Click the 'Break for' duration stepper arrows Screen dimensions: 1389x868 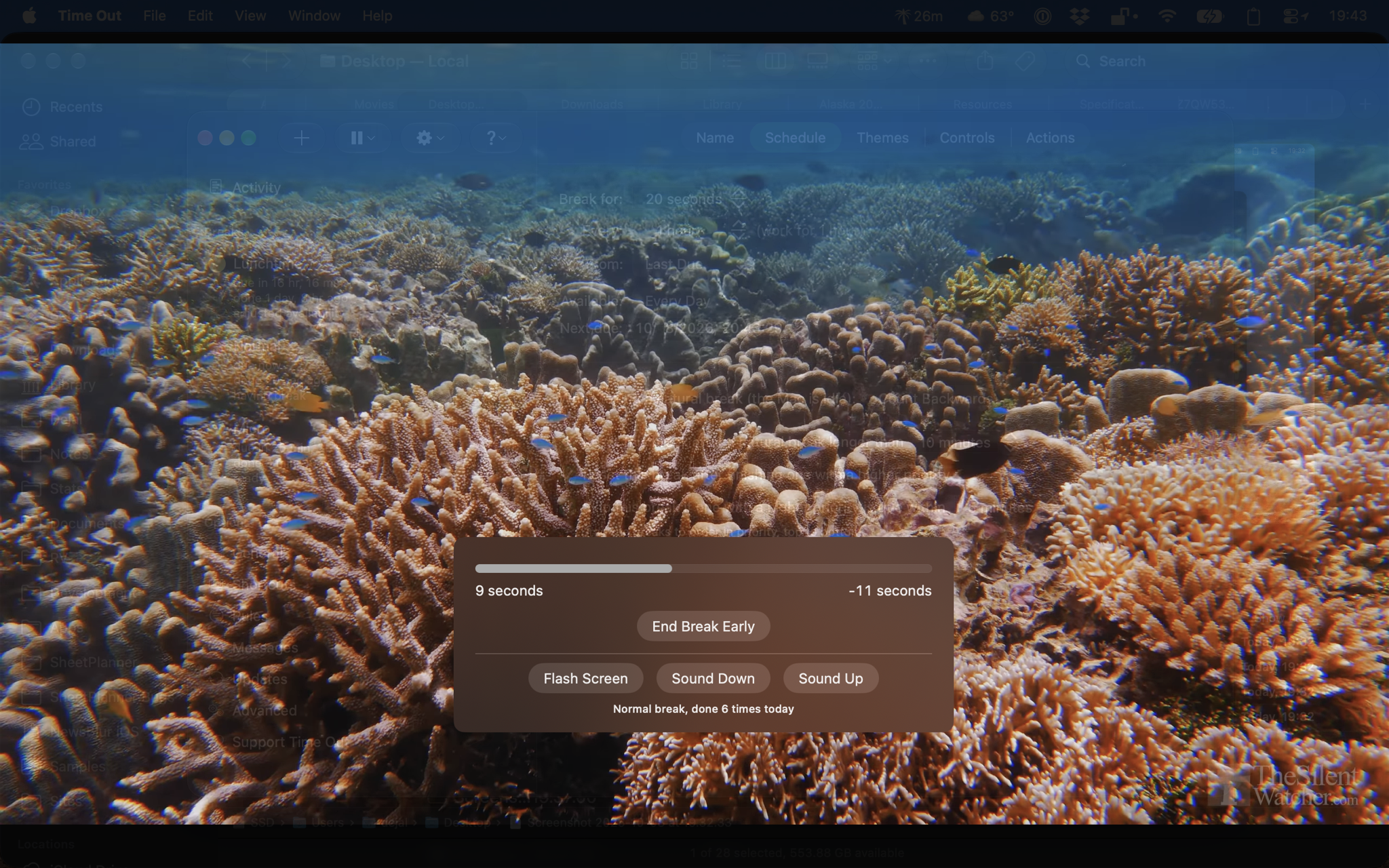[x=739, y=199]
